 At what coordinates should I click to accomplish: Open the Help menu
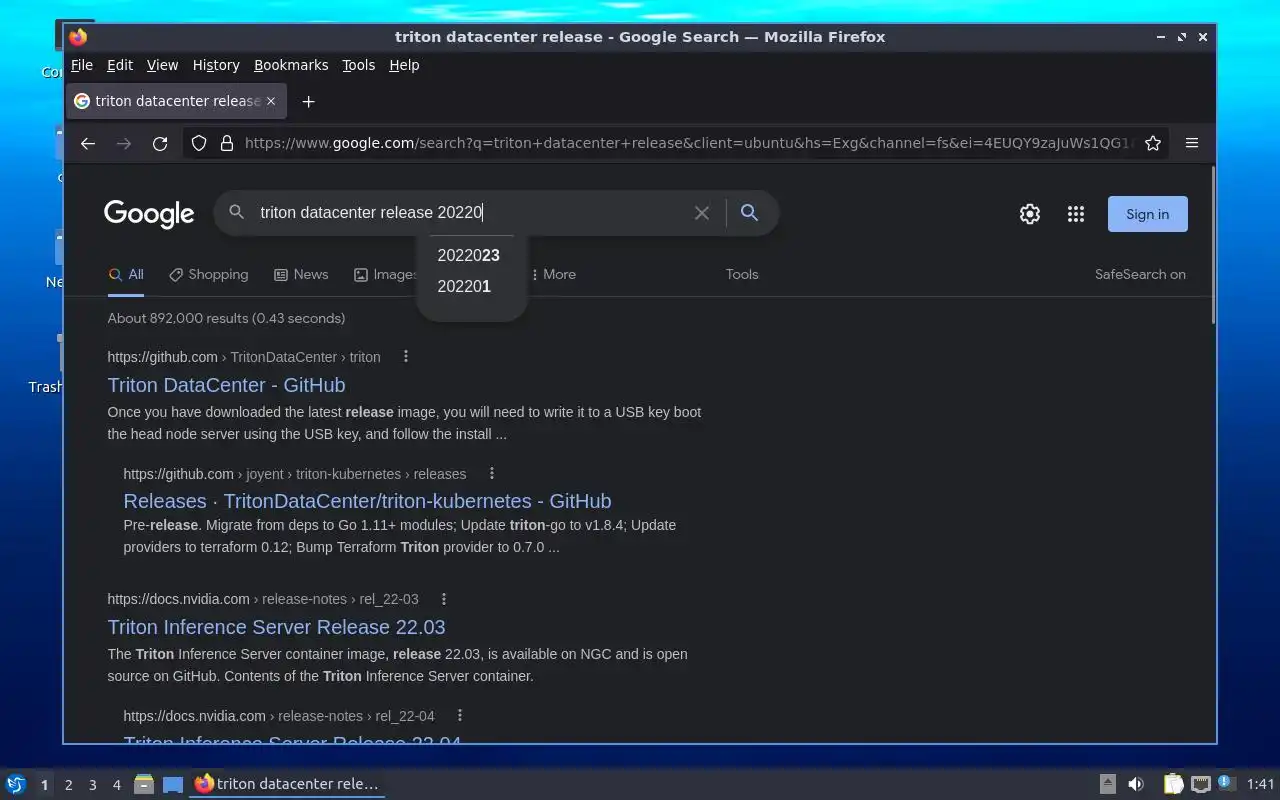404,65
